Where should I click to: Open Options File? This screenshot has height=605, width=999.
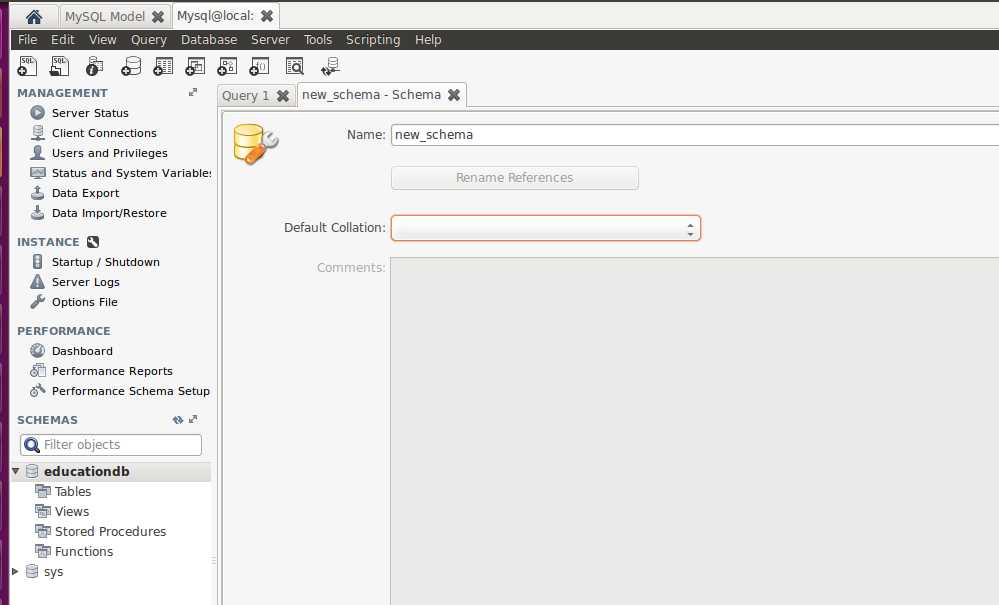[x=85, y=302]
